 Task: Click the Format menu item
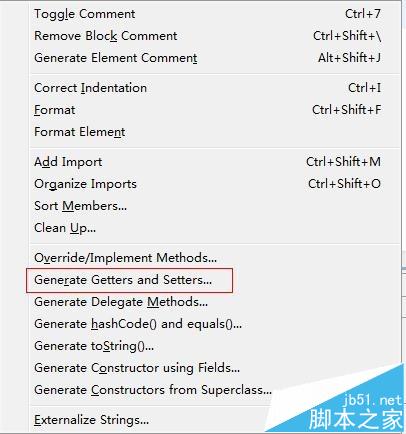(x=215, y=110)
